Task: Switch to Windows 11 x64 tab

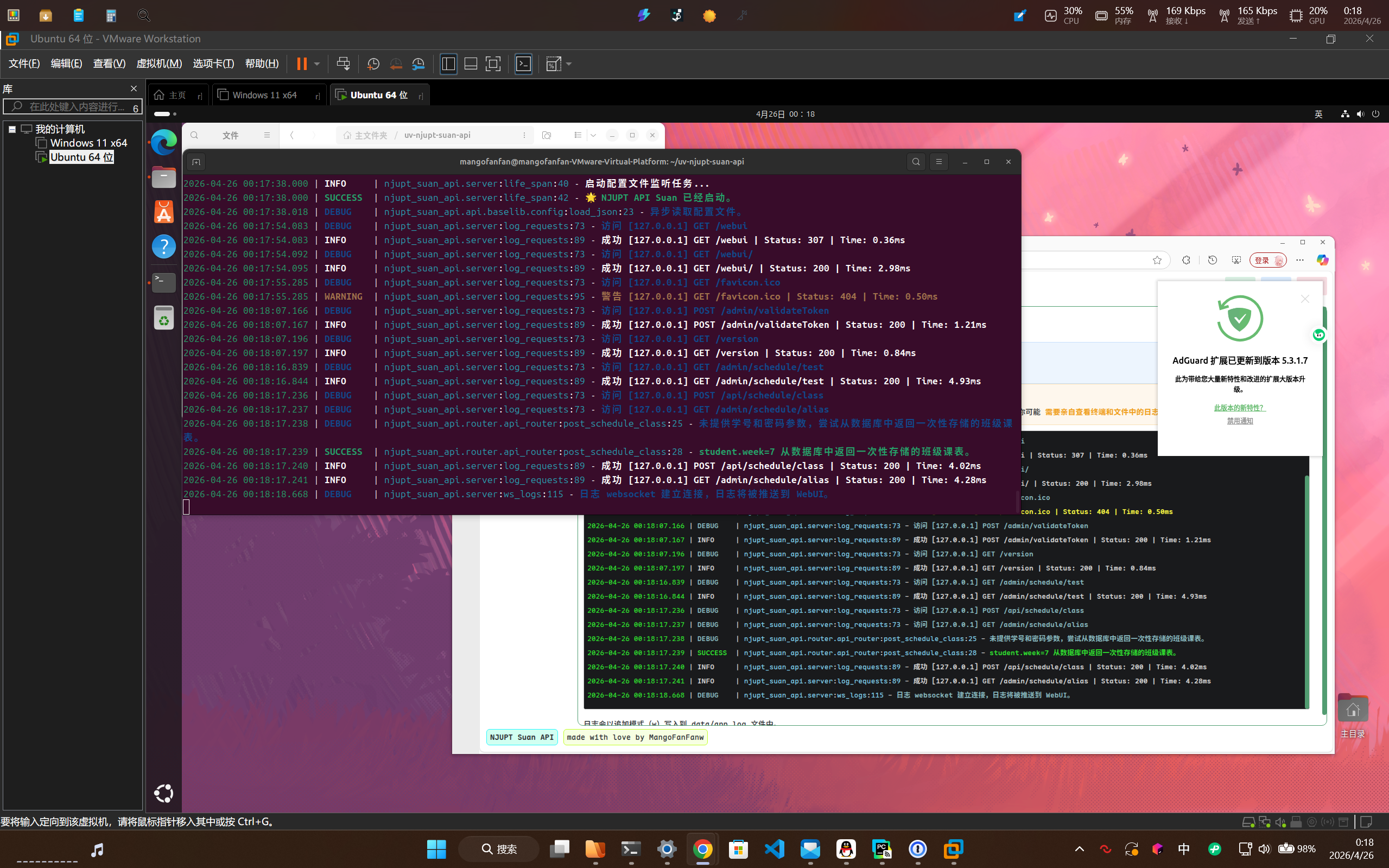Action: click(x=264, y=96)
